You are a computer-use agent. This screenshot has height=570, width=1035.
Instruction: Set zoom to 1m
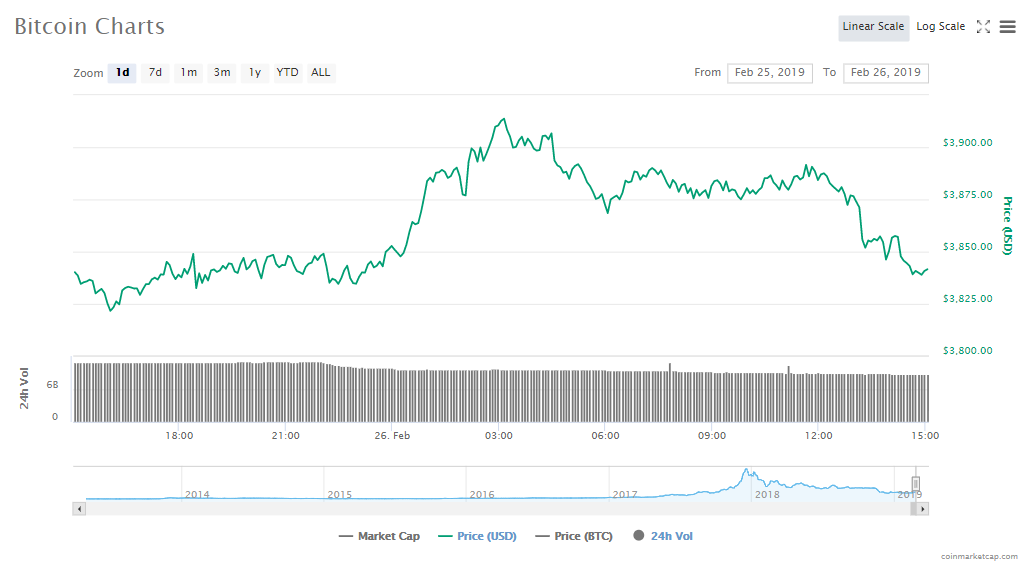188,73
